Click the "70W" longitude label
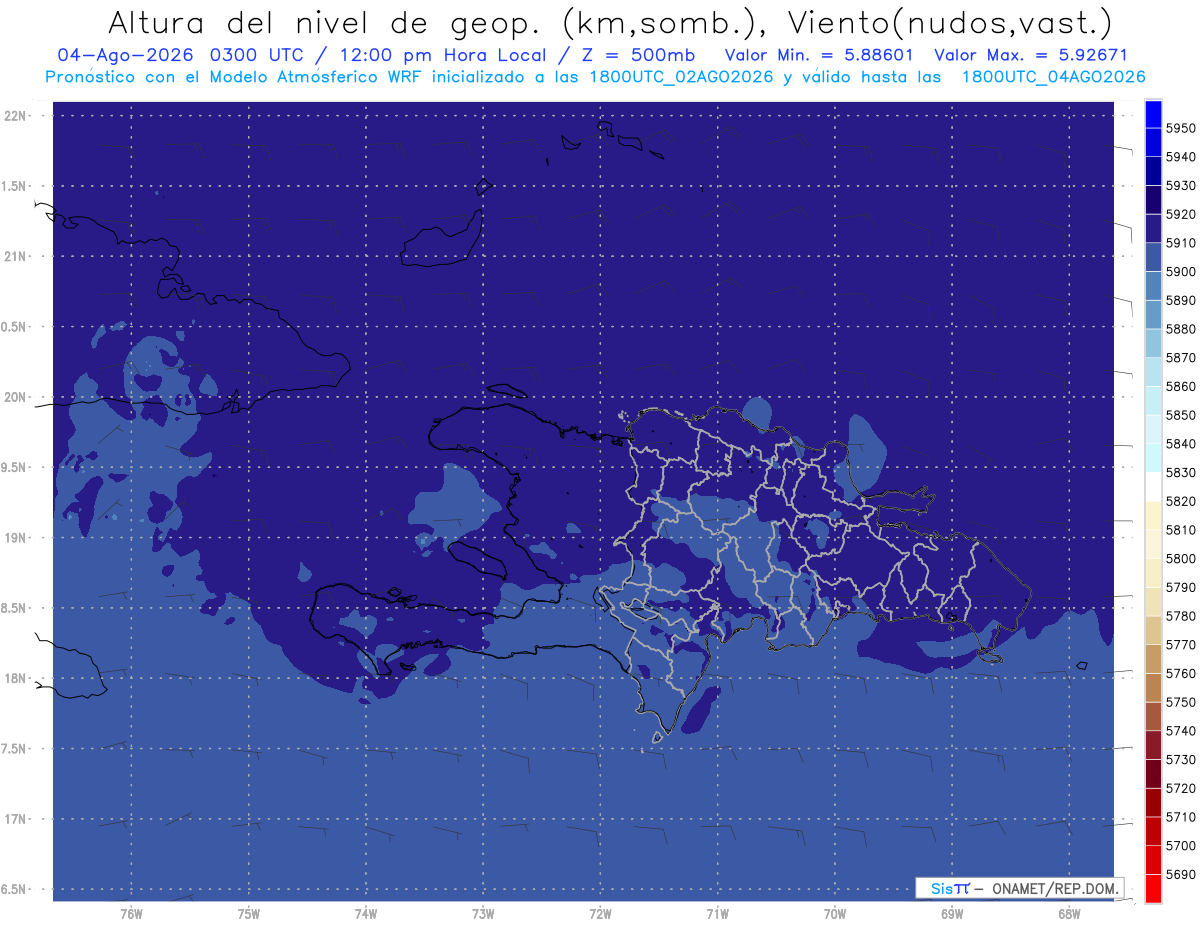Image resolution: width=1200 pixels, height=927 pixels. [x=835, y=913]
